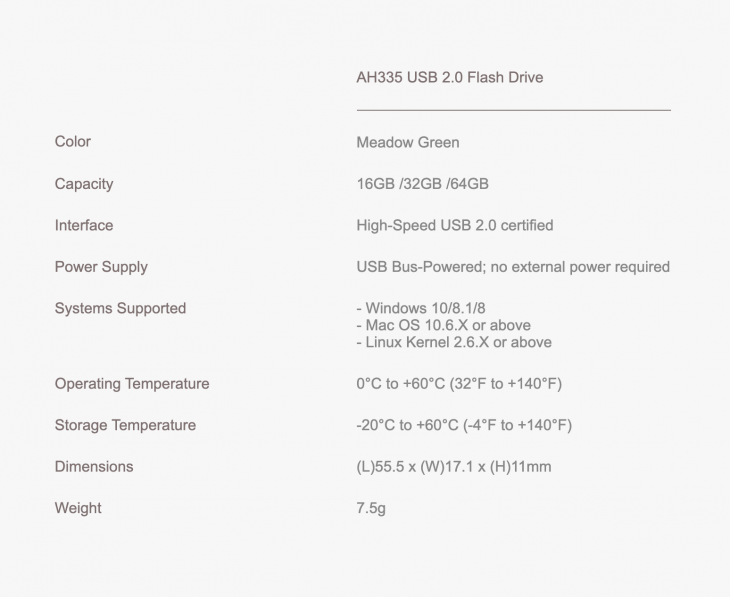
Task: Click the 16GB /32GB /64GB capacity value
Action: pyautogui.click(x=423, y=184)
